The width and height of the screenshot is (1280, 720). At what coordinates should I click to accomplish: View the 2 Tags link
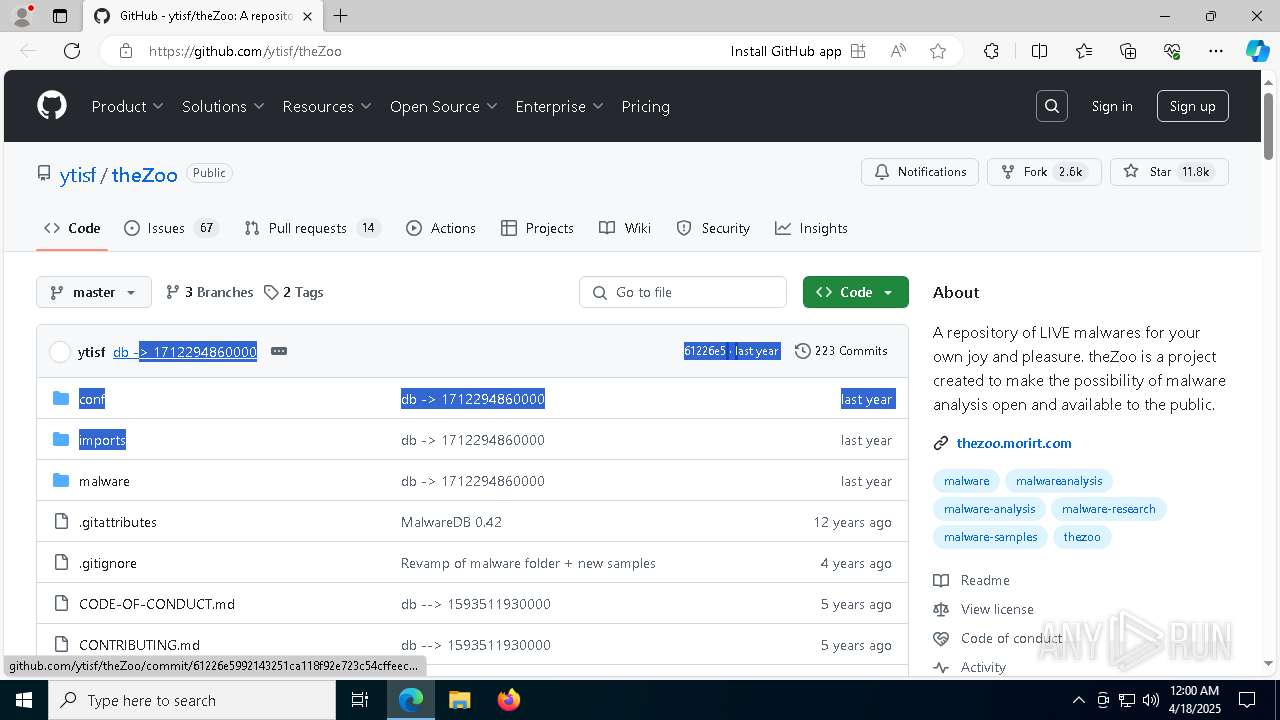tap(293, 292)
